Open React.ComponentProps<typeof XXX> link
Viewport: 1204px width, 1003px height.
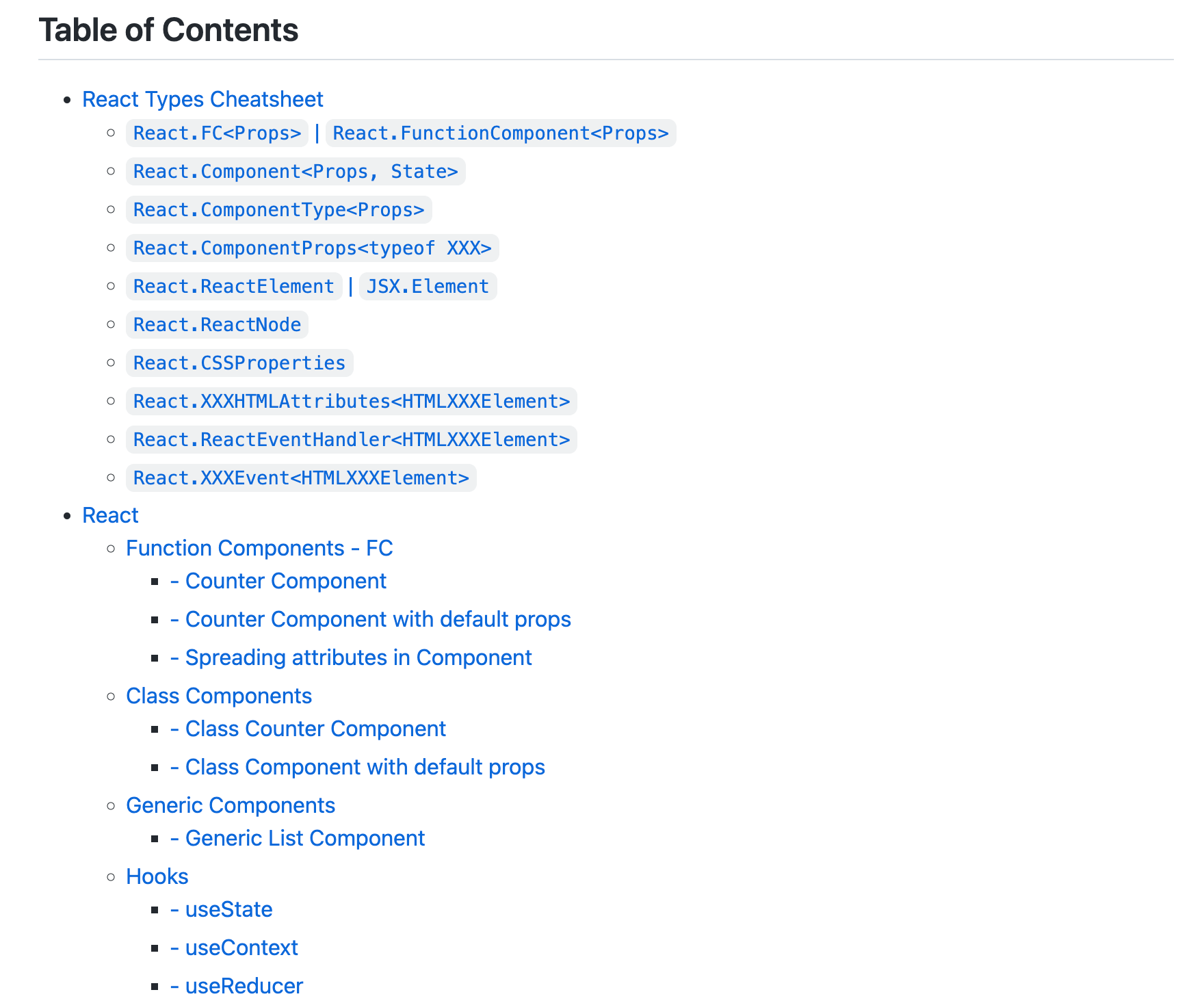312,248
